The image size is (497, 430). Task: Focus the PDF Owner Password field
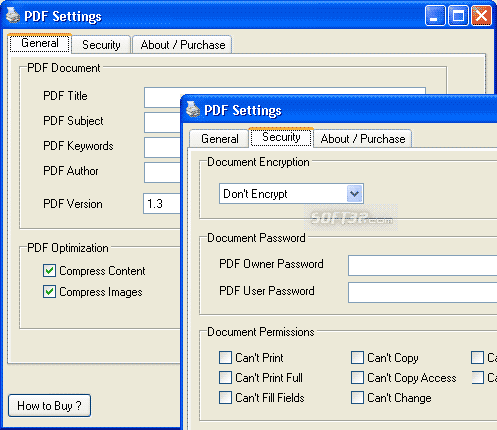(423, 266)
